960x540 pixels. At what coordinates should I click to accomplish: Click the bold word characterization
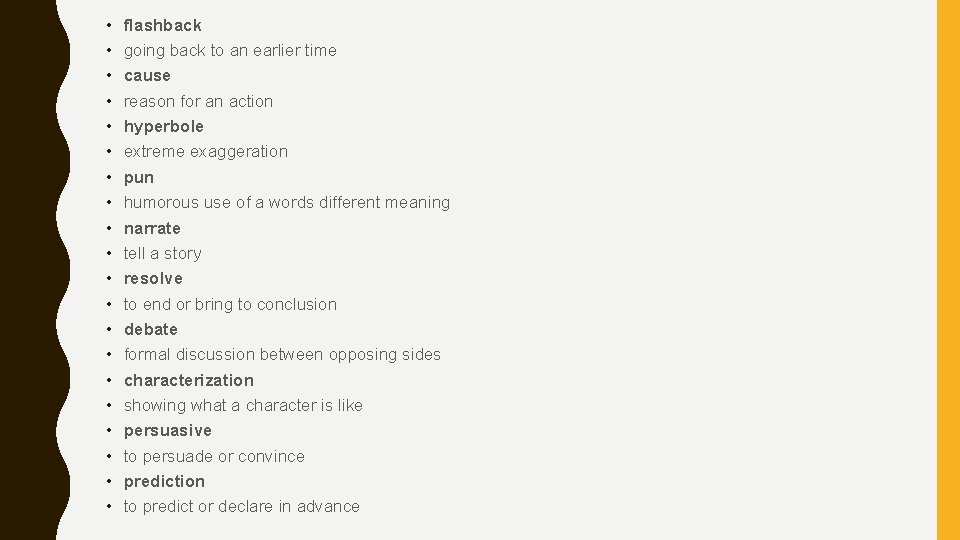[x=189, y=380]
